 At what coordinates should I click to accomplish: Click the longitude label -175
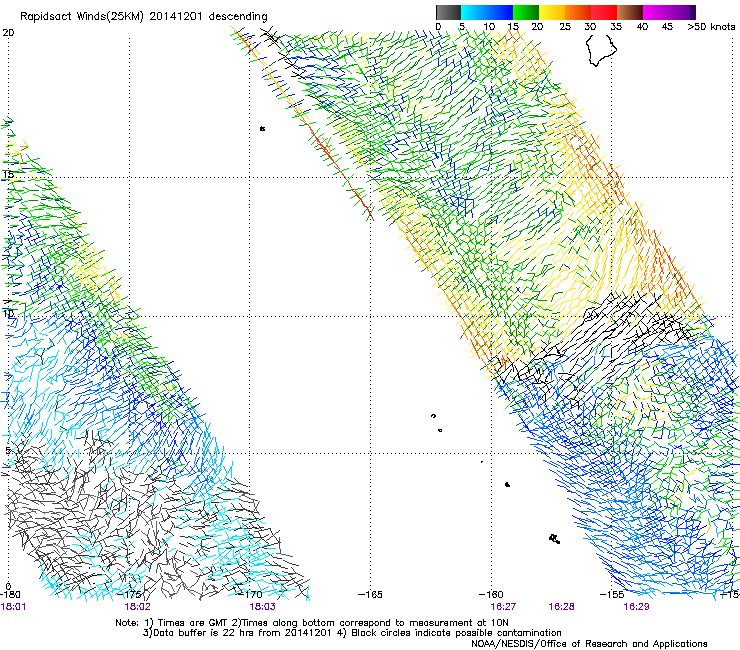130,594
